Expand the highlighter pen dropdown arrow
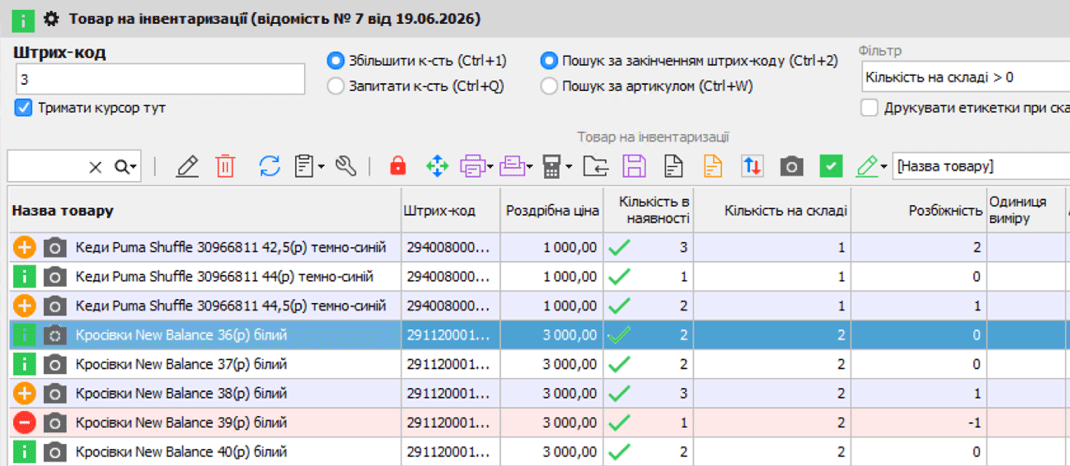 point(884,167)
